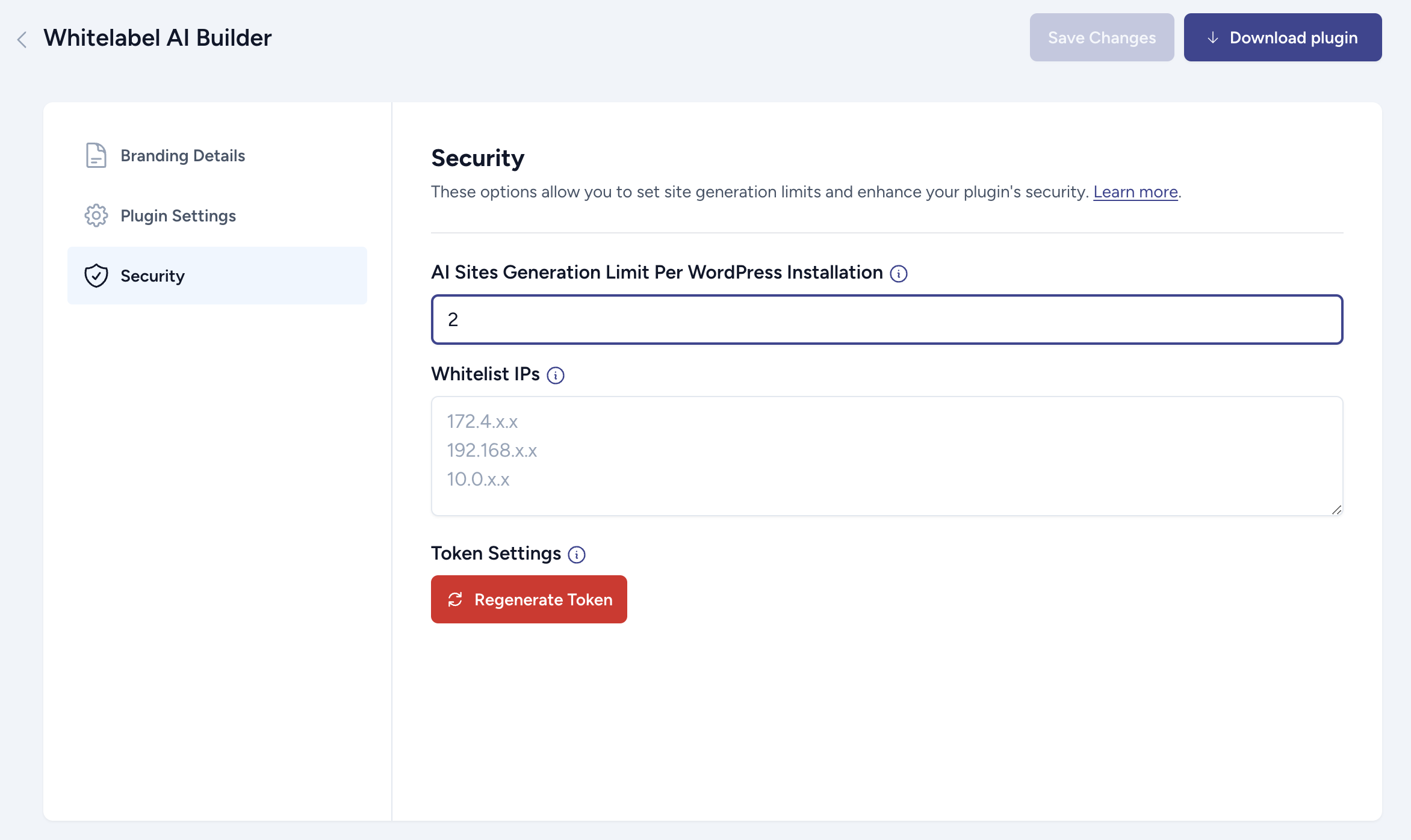This screenshot has width=1411, height=840.
Task: Click inside the Whitelist IPs textarea
Action: [x=887, y=456]
